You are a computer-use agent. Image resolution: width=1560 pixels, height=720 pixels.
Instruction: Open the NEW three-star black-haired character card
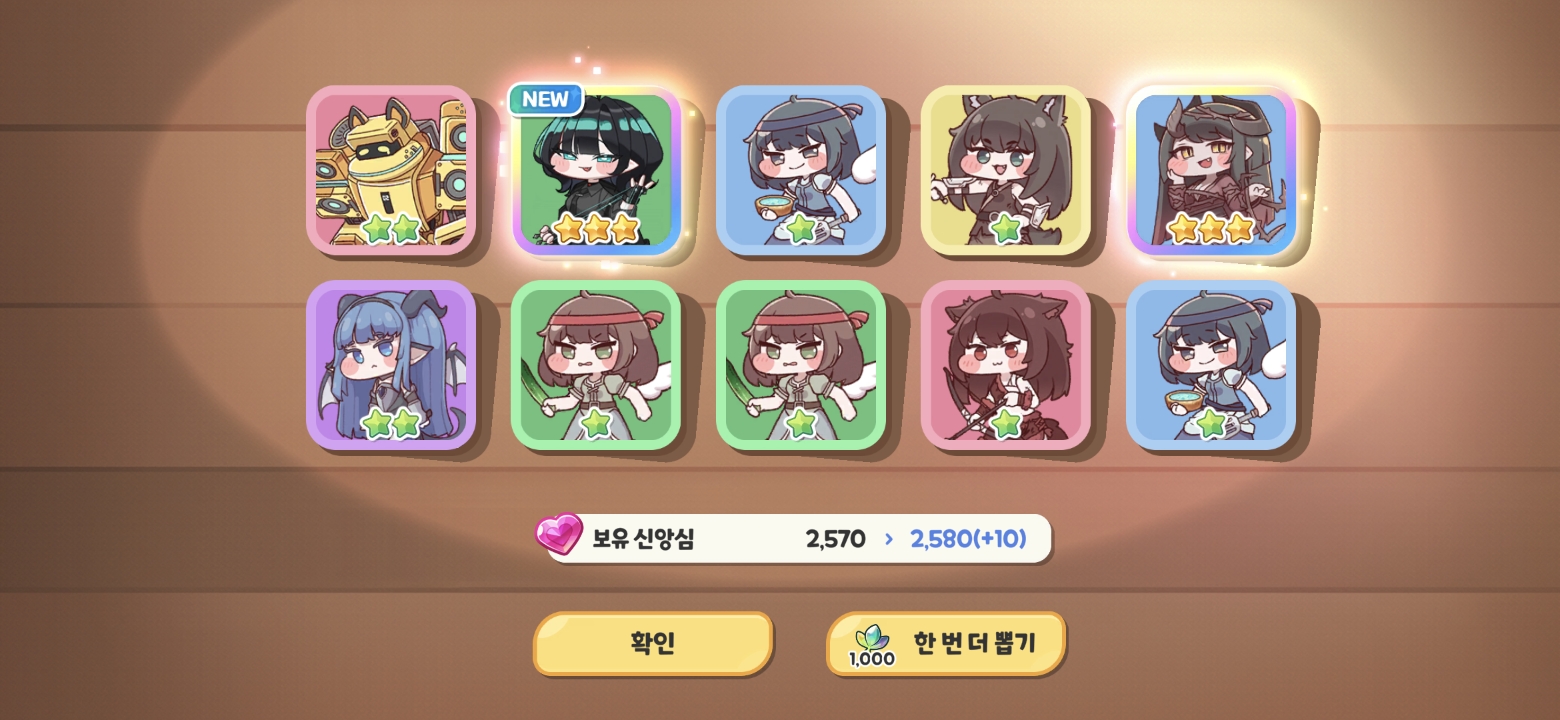597,170
